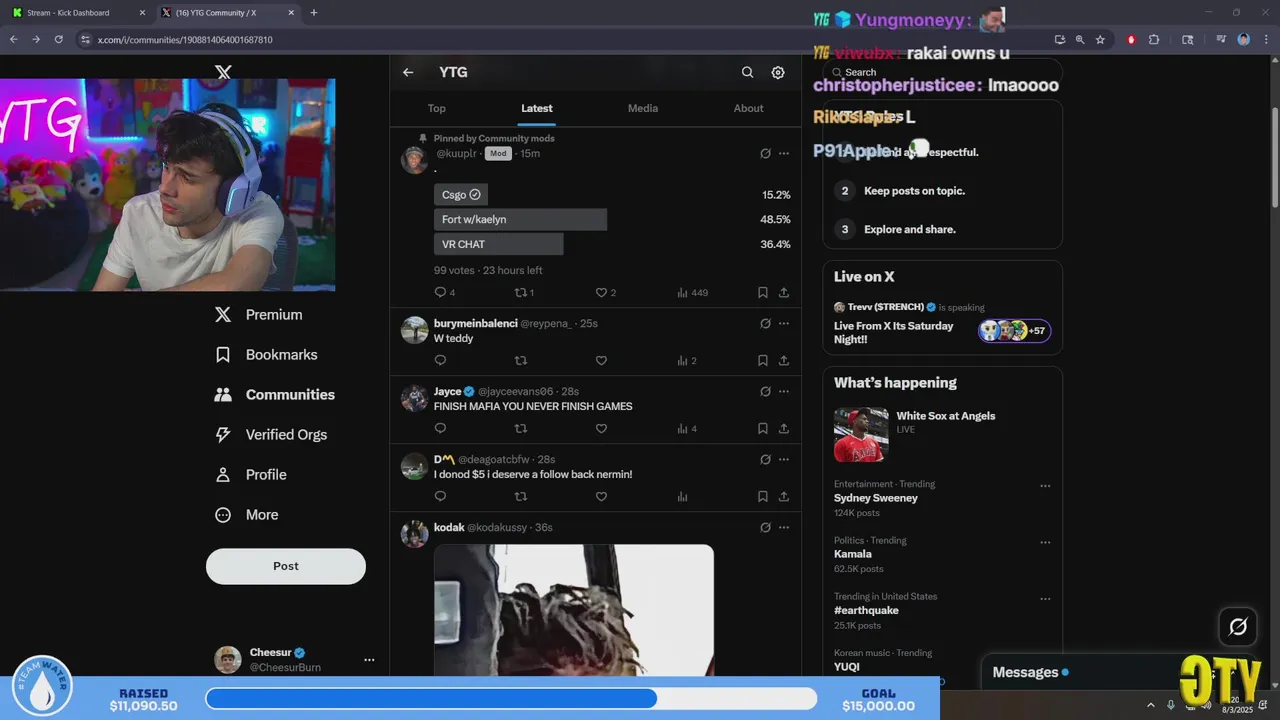Like the pinned poll post
Image resolution: width=1280 pixels, height=720 pixels.
pyautogui.click(x=601, y=293)
